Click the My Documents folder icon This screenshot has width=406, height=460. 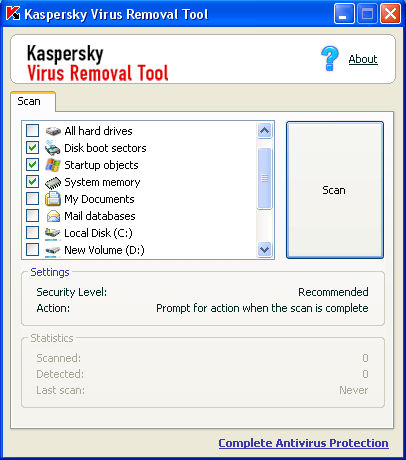click(53, 199)
